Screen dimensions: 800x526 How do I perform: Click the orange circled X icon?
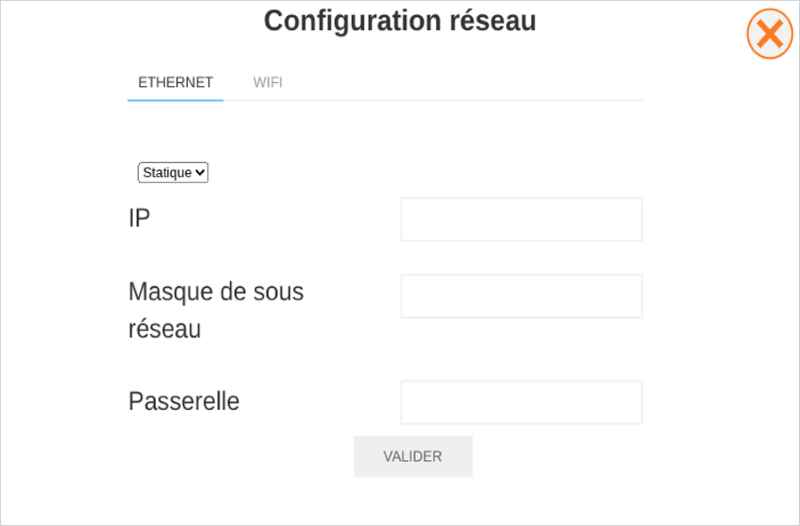click(769, 35)
